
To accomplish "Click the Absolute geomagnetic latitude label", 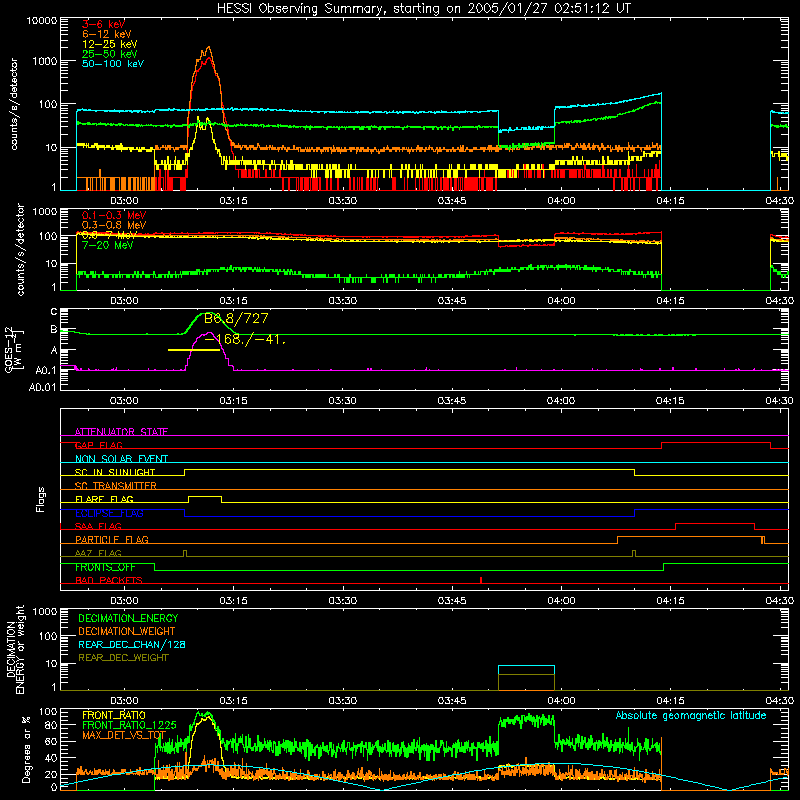I will pyautogui.click(x=691, y=715).
